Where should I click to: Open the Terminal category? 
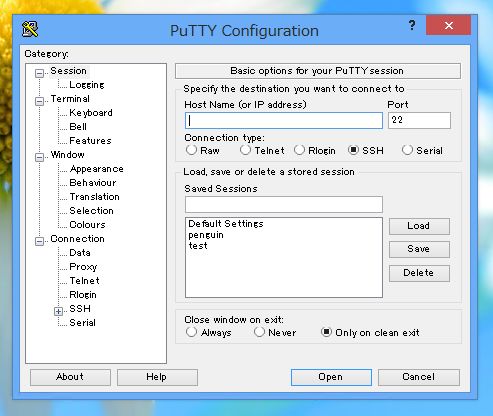coord(70,99)
